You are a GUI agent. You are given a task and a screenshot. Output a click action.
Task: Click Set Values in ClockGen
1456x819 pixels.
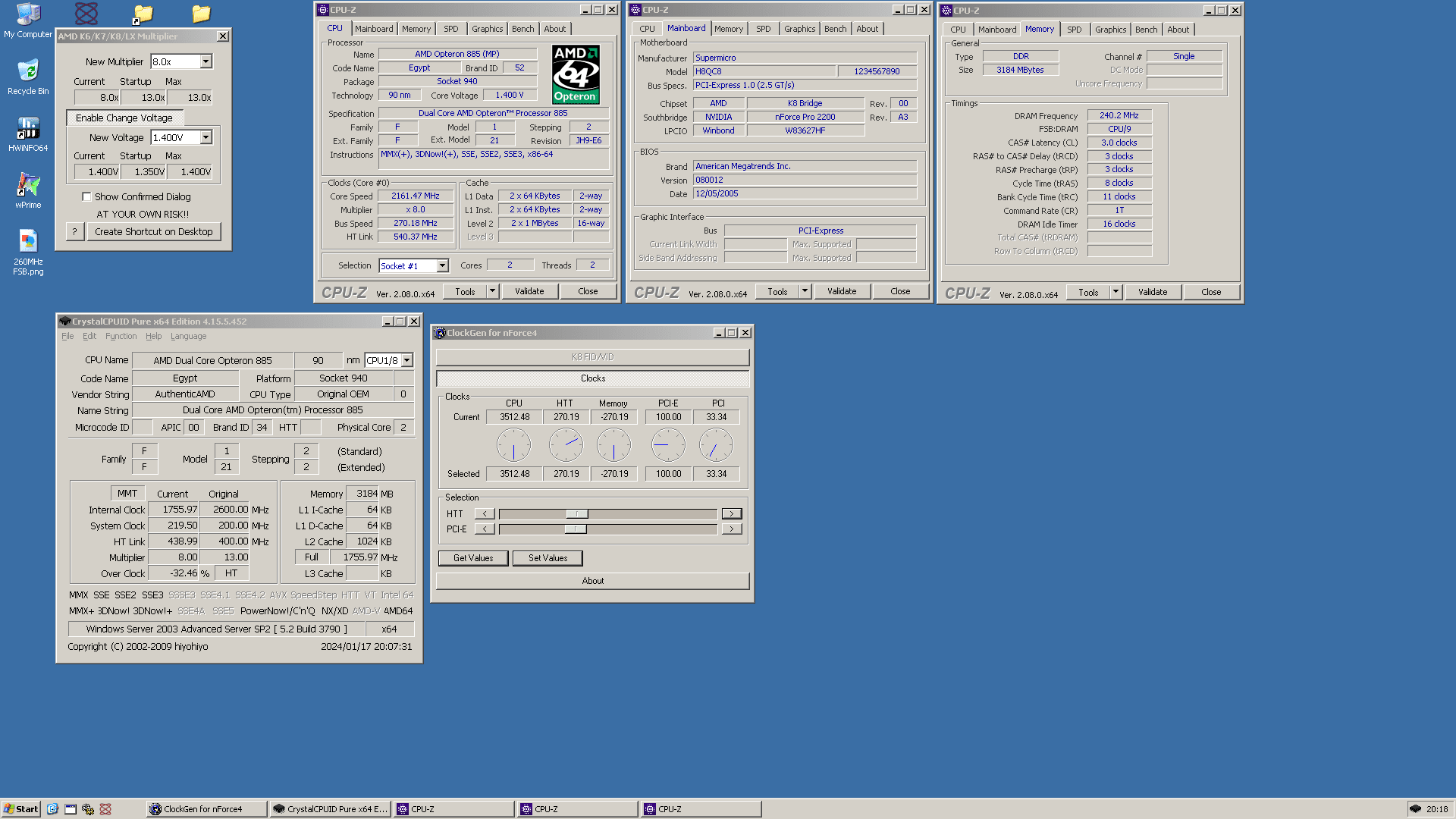(x=548, y=558)
